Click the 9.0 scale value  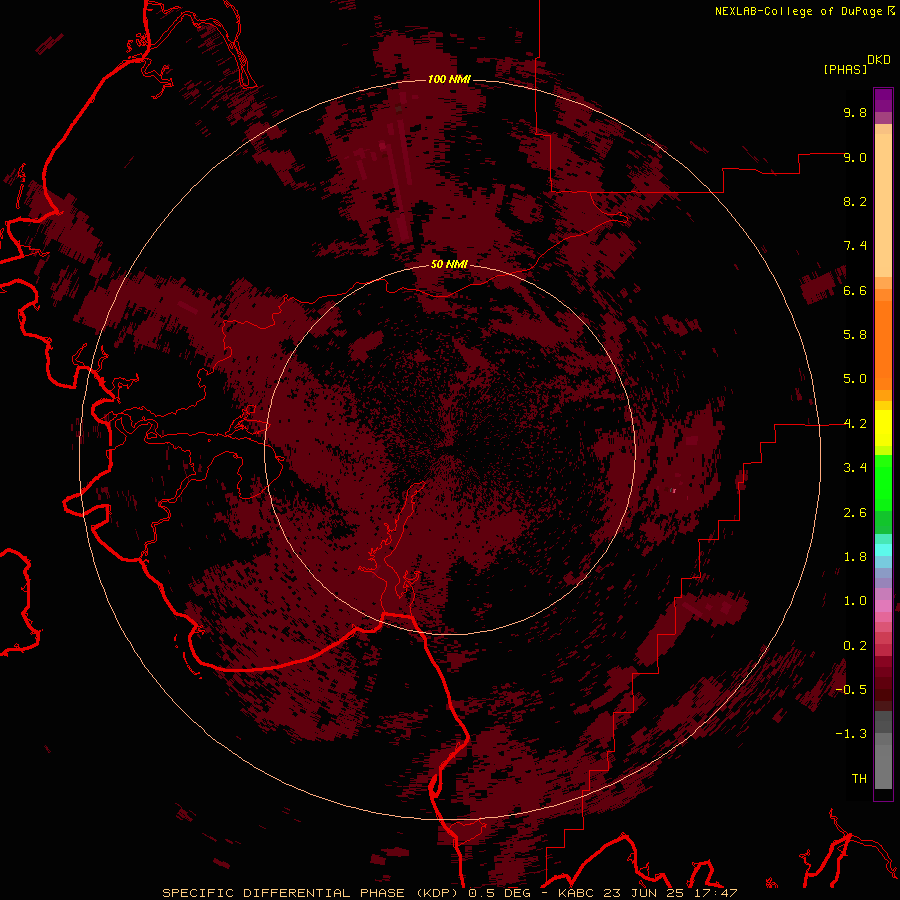tap(855, 157)
